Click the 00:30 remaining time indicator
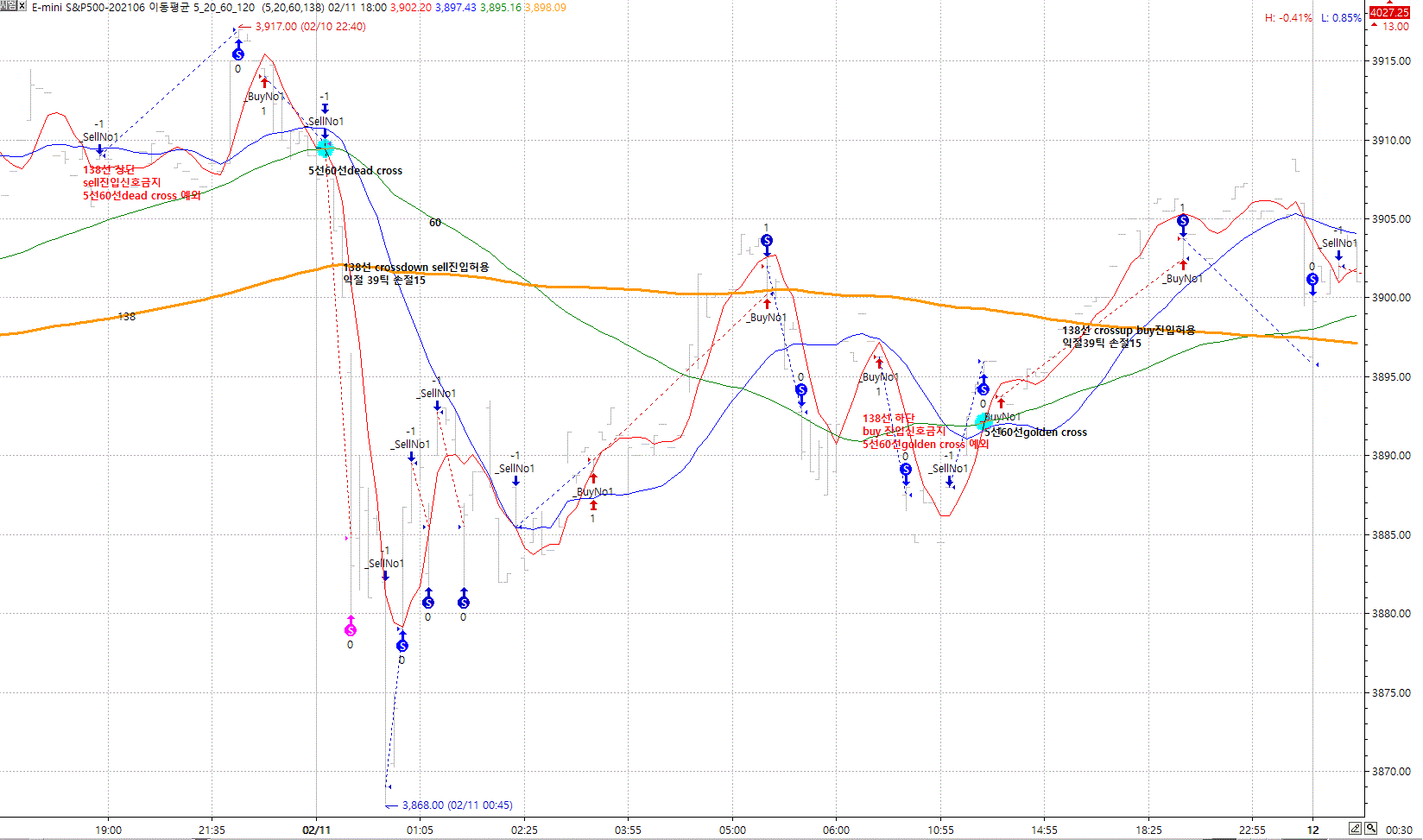The height and width of the screenshot is (840, 1423). (x=1399, y=830)
